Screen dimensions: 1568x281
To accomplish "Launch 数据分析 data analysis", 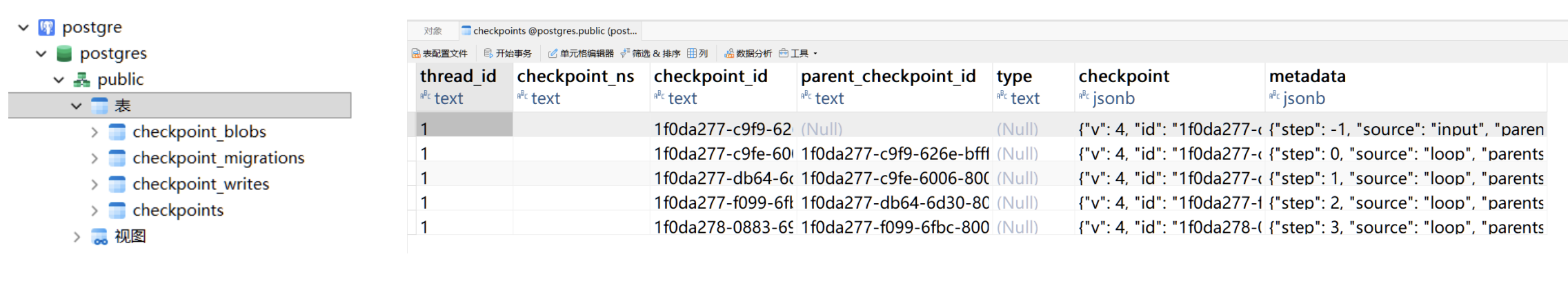I will (x=748, y=53).
